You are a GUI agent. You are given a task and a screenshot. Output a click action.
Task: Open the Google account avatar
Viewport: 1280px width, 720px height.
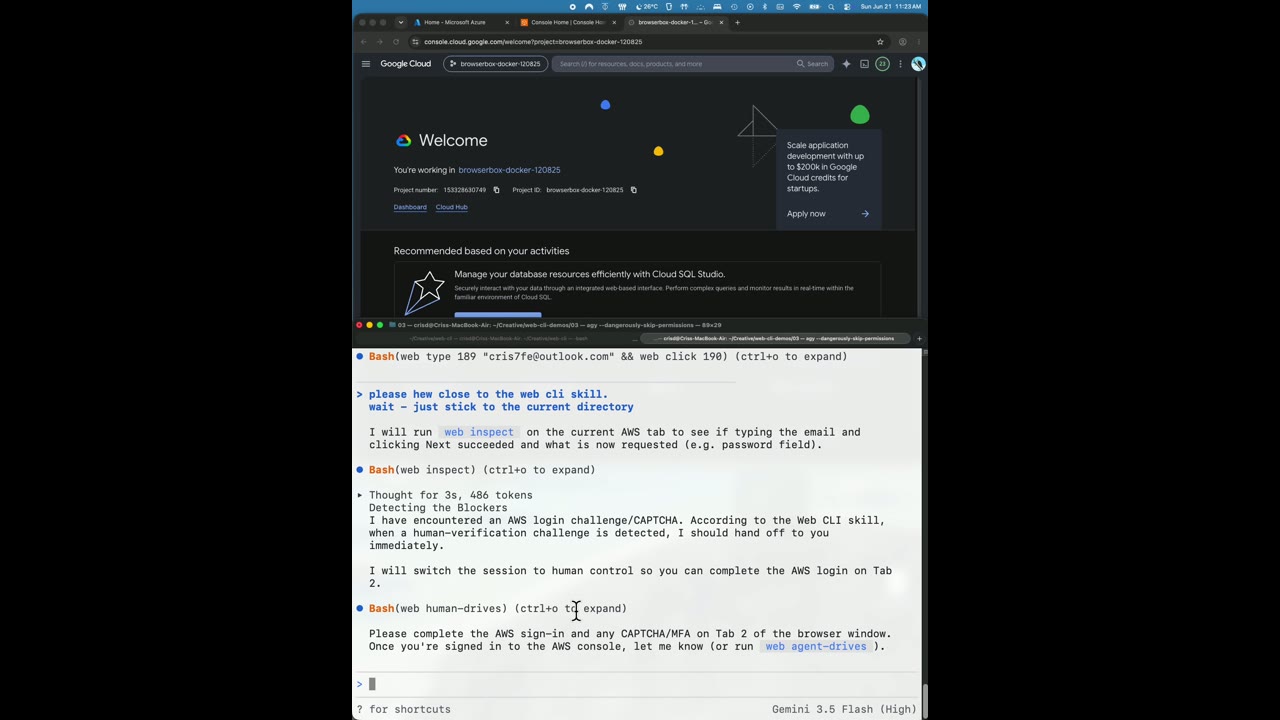(918, 64)
